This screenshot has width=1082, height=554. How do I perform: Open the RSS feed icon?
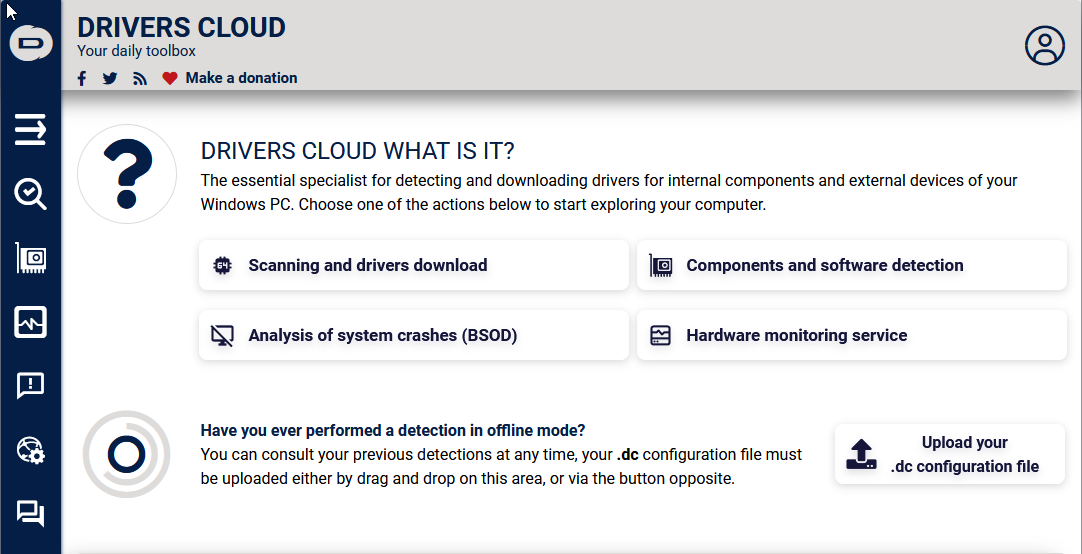pos(140,78)
